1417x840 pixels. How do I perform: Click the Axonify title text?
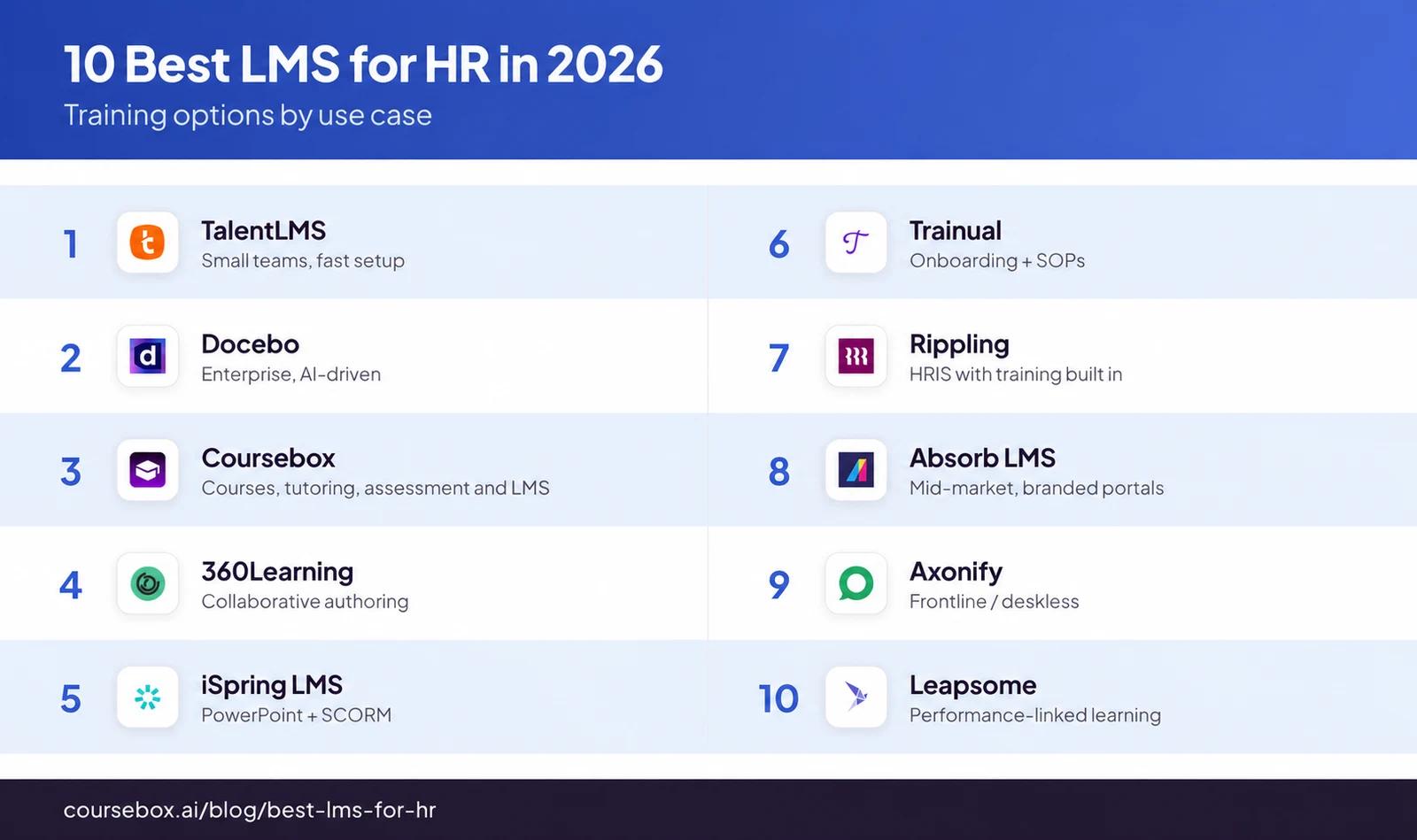tap(956, 573)
